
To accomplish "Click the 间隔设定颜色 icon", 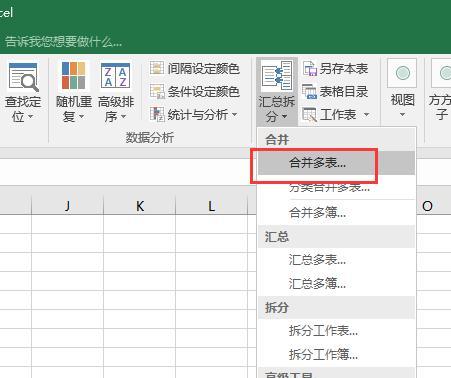I will coord(157,68).
